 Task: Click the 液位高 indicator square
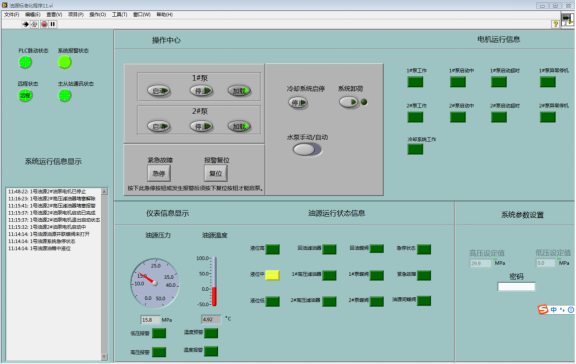(273, 249)
